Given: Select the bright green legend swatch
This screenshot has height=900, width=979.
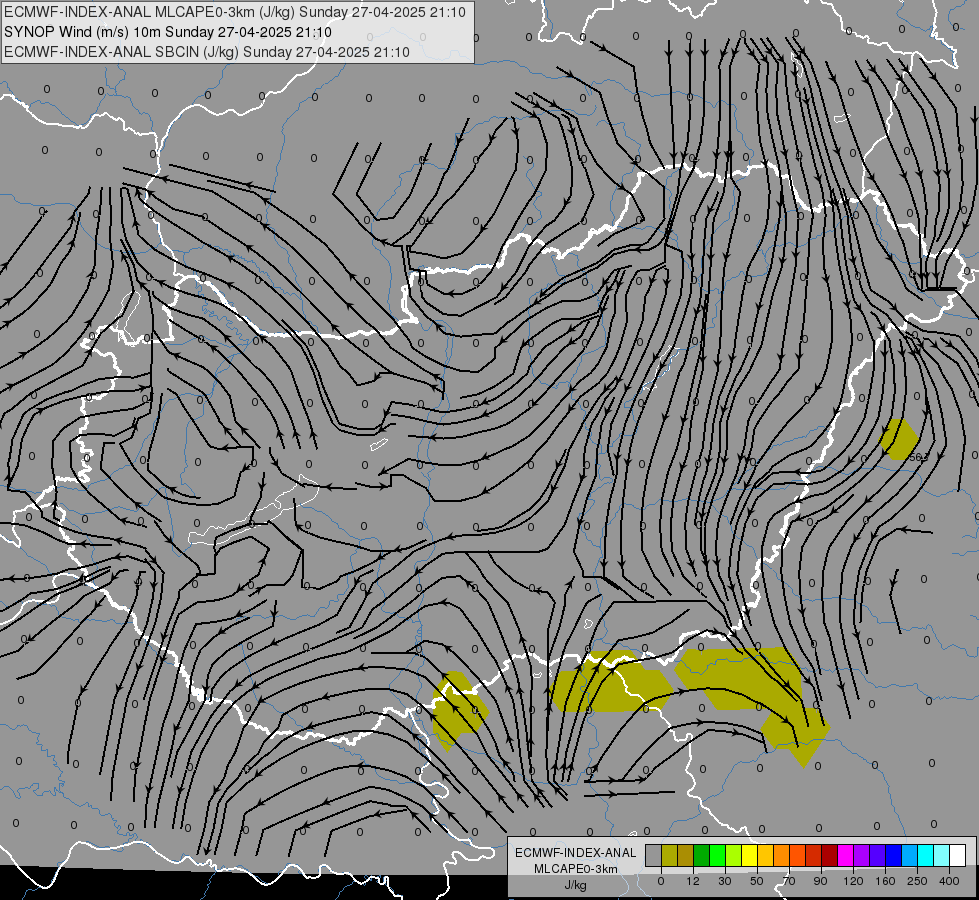Looking at the screenshot, I should (718, 855).
